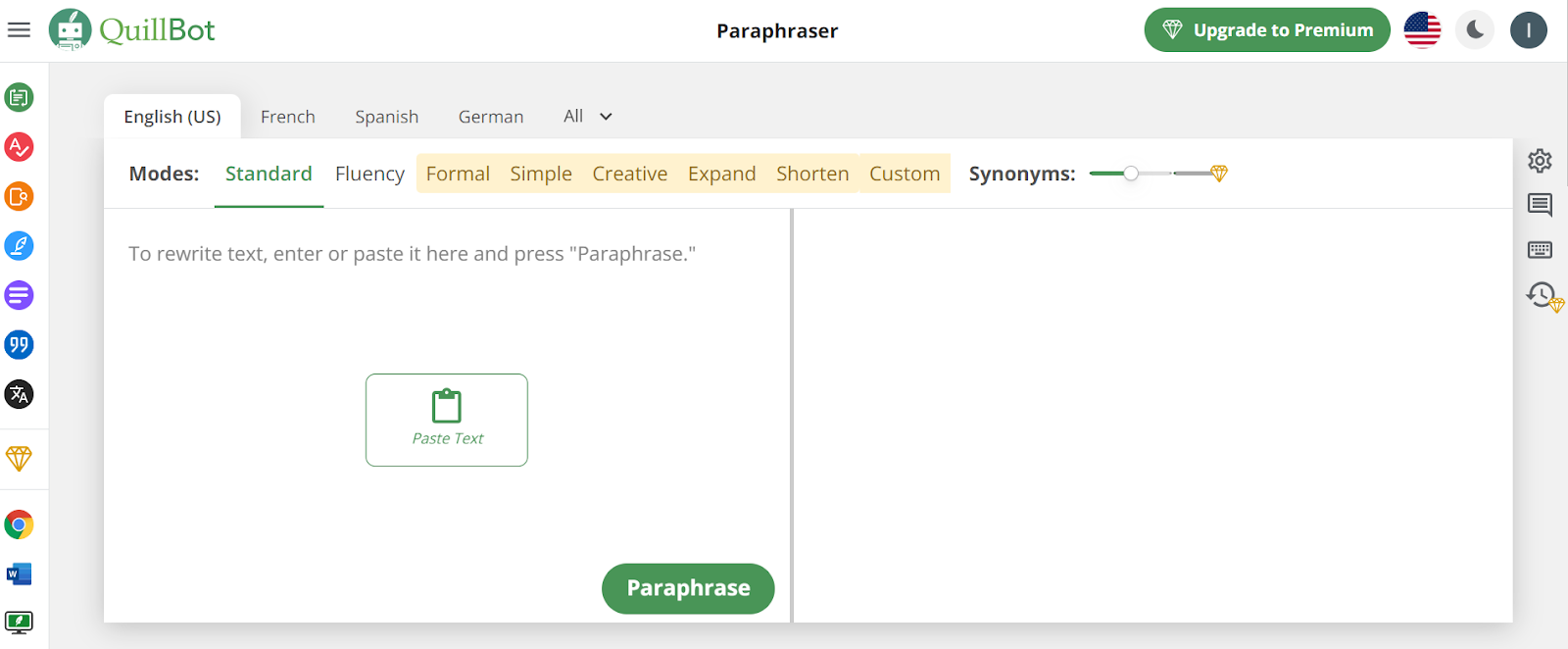Click the text input area placeholder
1568x649 pixels.
click(x=412, y=254)
